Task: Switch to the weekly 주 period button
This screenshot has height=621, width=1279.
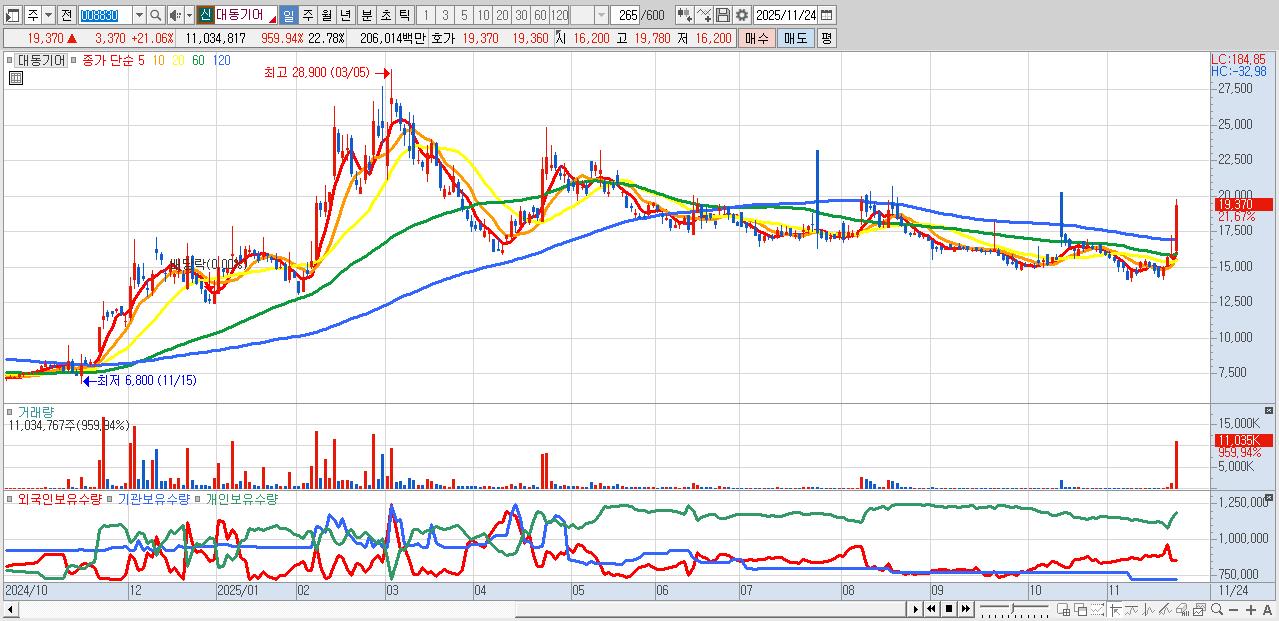Action: [x=307, y=16]
